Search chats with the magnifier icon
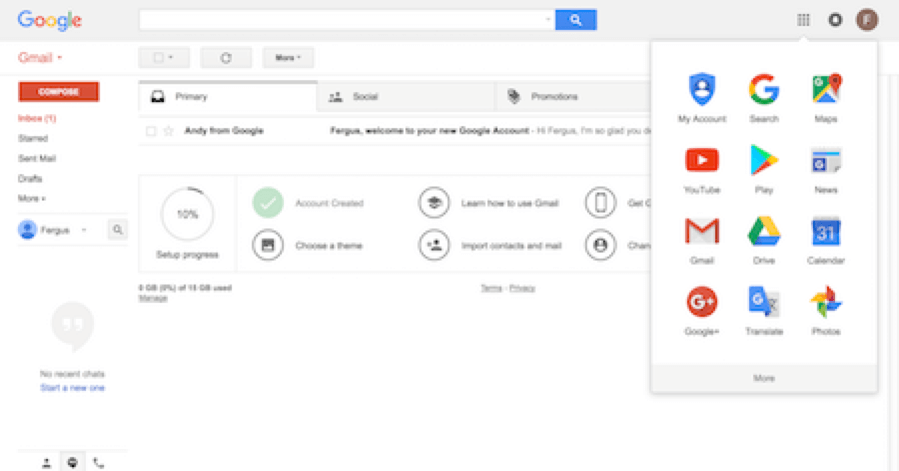 pyautogui.click(x=118, y=229)
